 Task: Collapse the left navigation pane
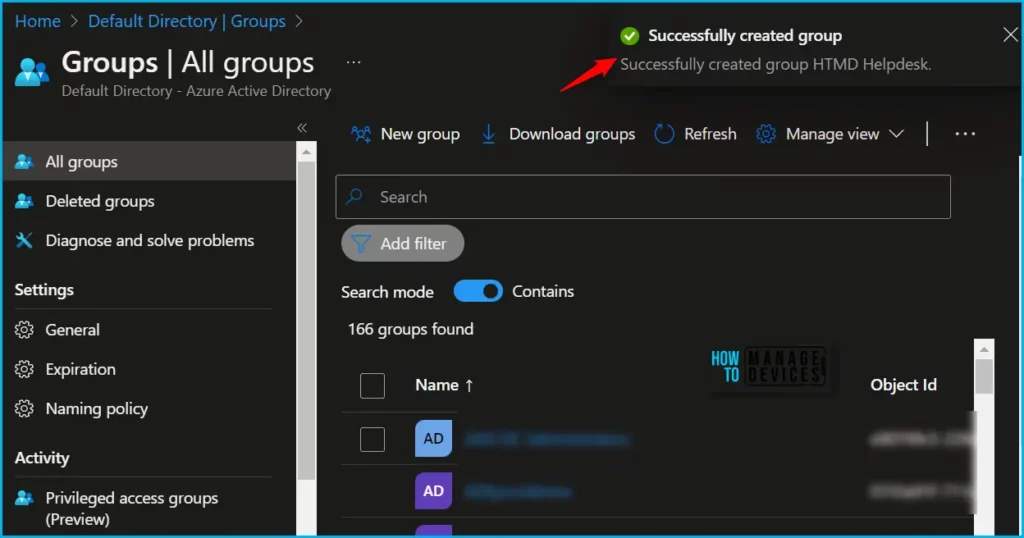[302, 127]
